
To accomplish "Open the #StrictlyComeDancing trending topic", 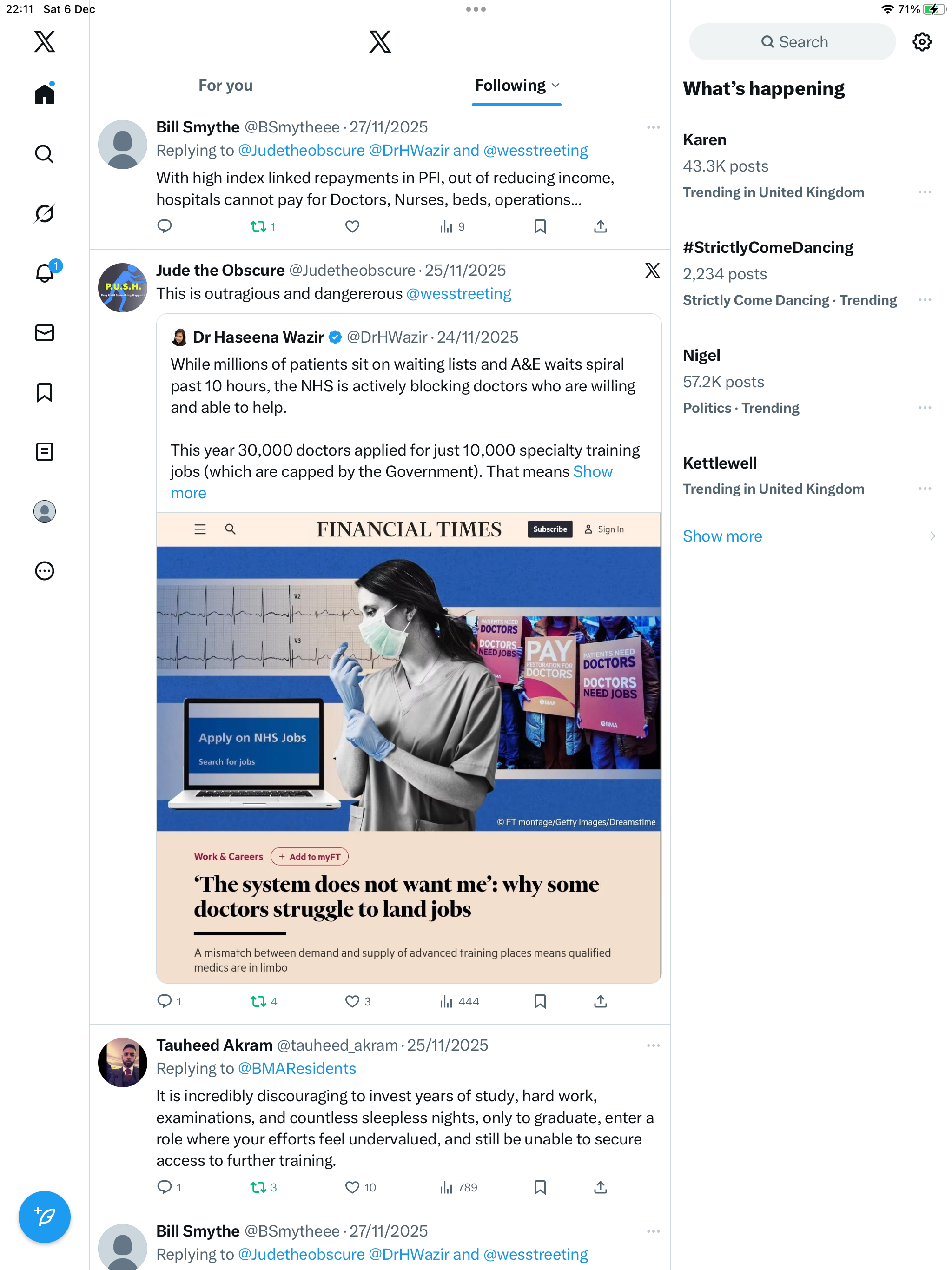I will pos(767,247).
